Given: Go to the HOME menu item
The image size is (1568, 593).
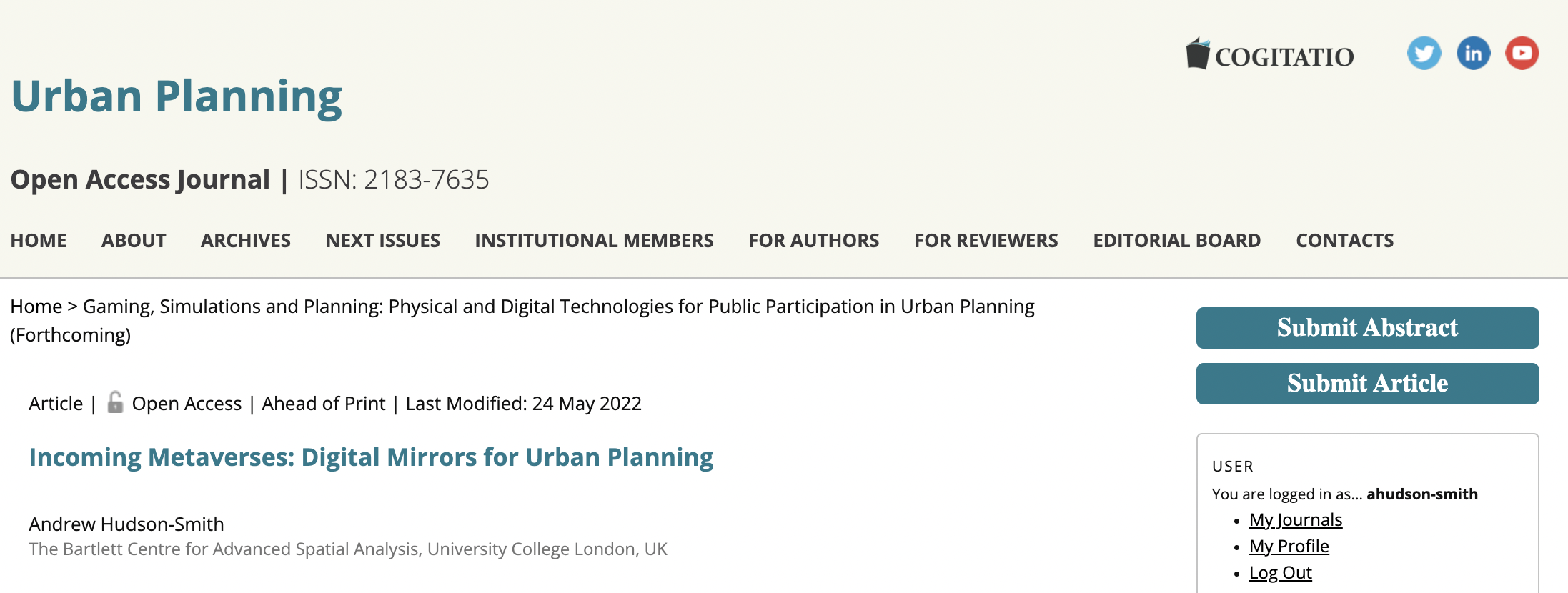Looking at the screenshot, I should click(39, 241).
